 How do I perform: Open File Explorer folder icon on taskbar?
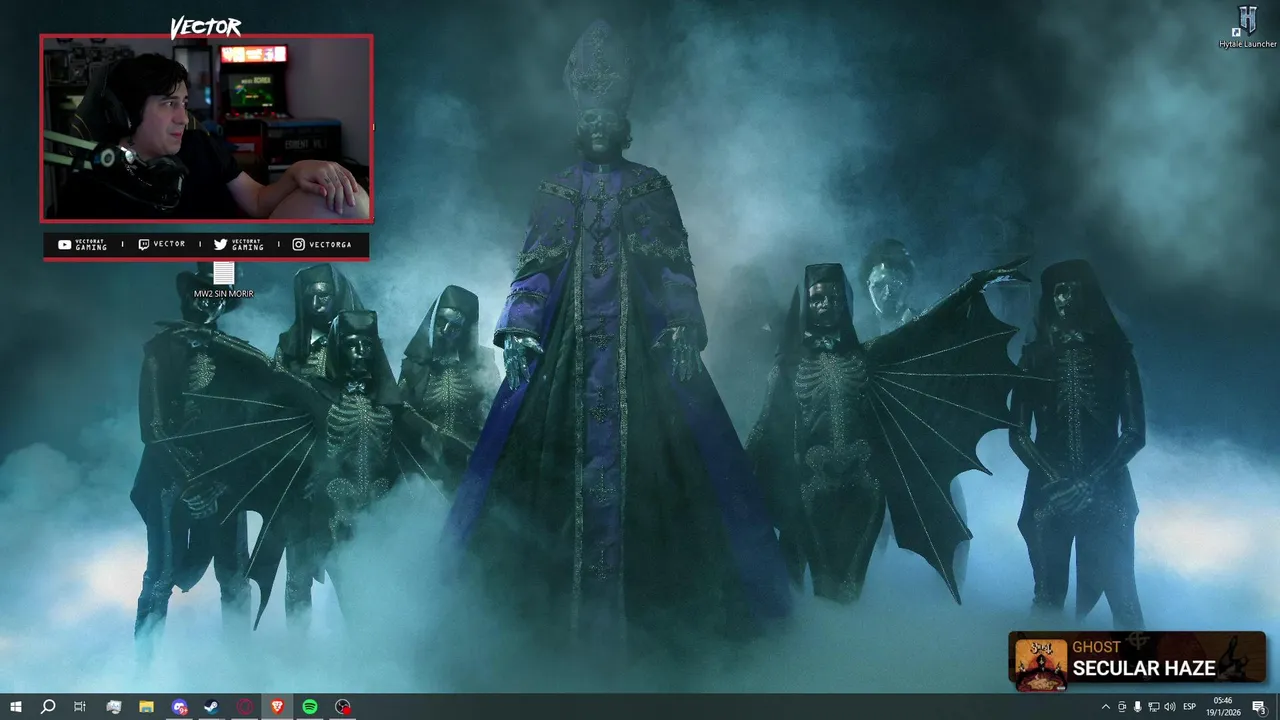(x=146, y=707)
